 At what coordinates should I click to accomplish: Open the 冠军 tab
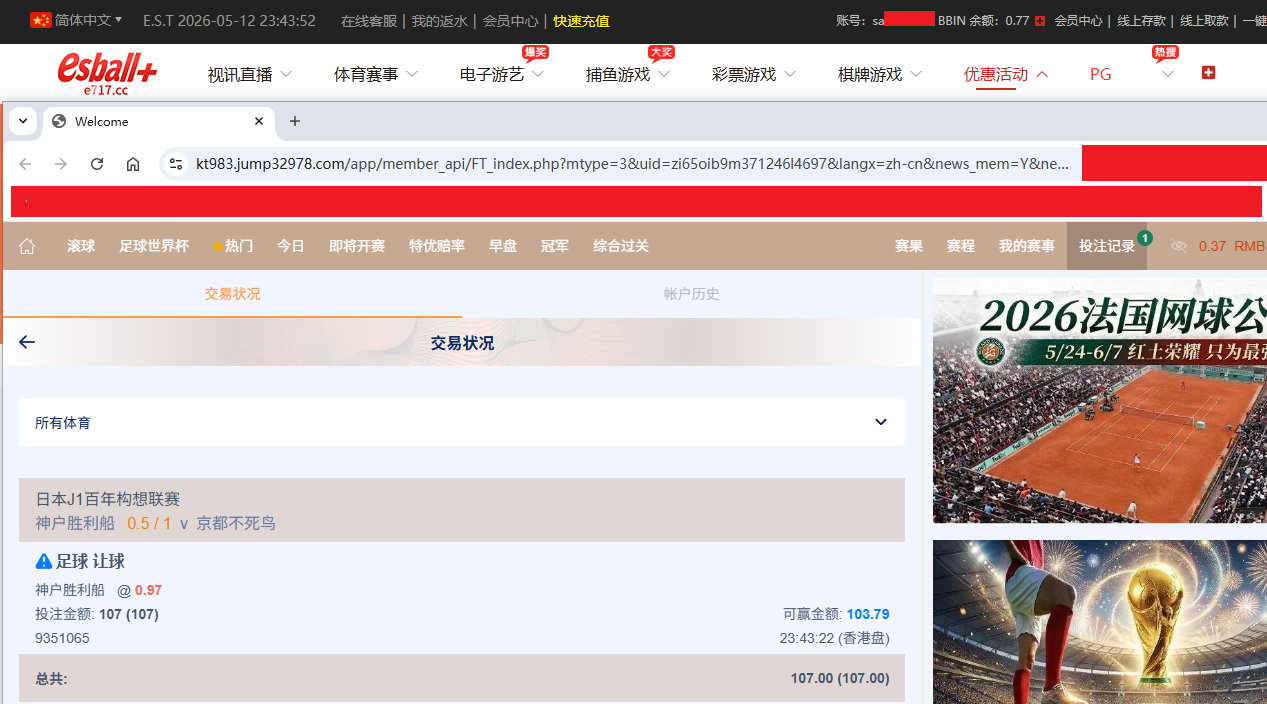555,246
